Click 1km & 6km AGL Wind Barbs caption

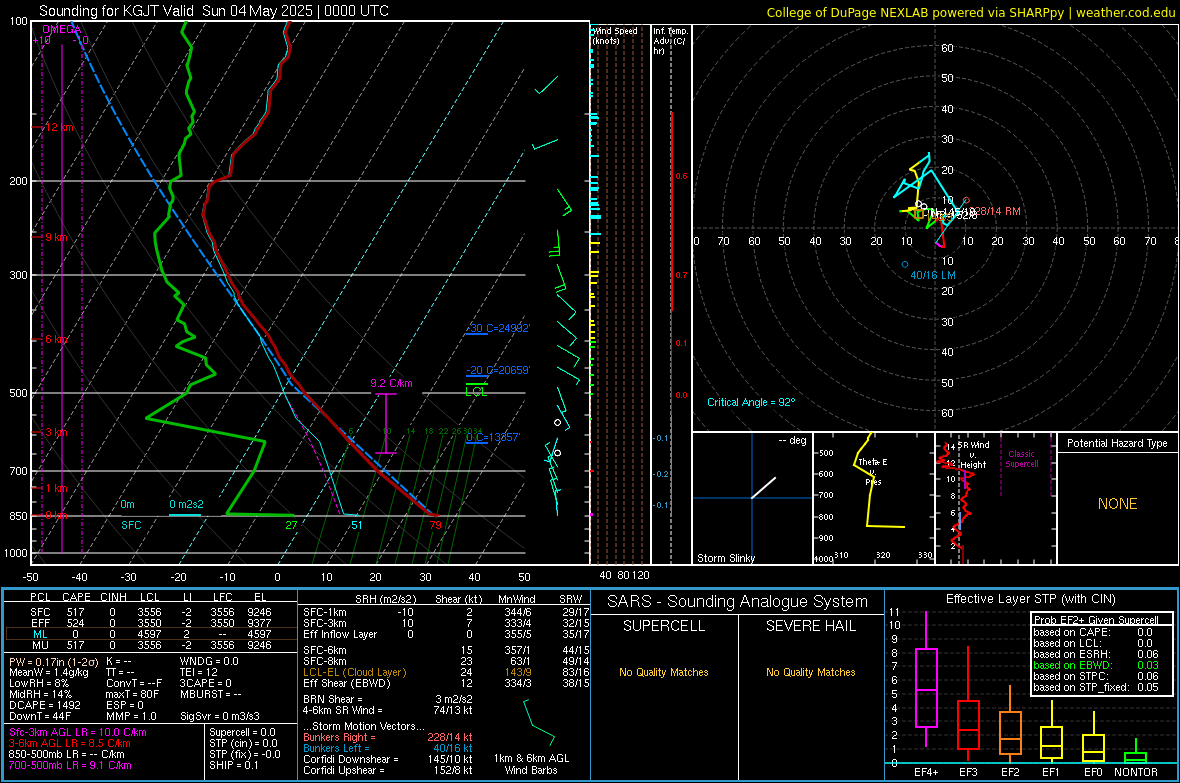531,764
